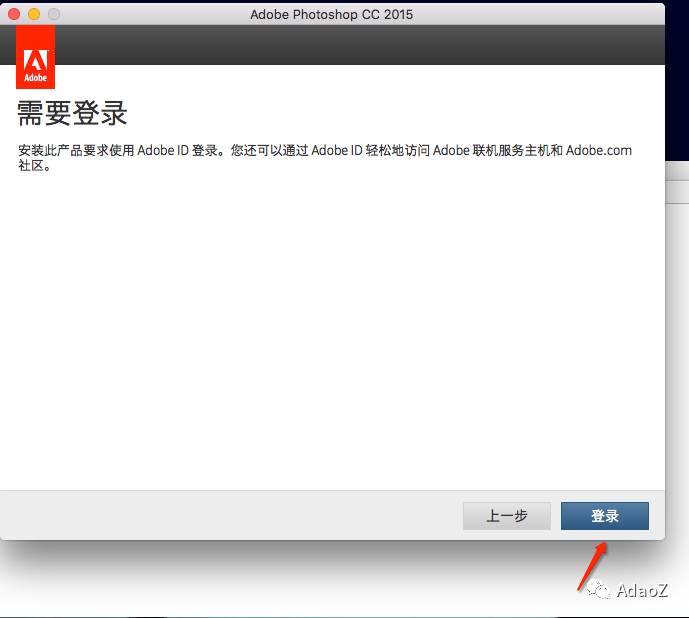
Task: Click the empty white content area
Action: [332, 330]
